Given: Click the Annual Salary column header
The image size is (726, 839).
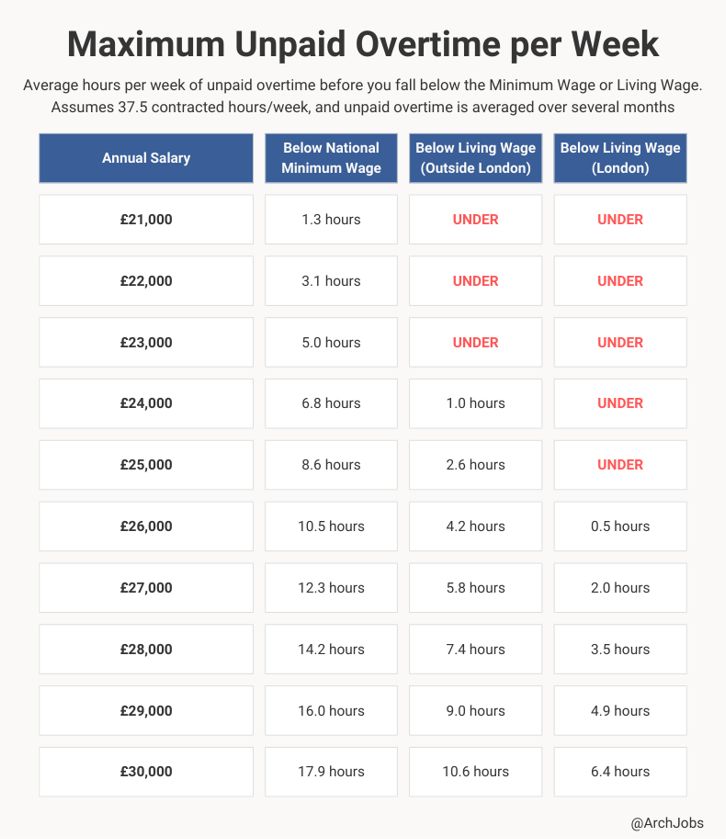Looking at the screenshot, I should [x=146, y=158].
